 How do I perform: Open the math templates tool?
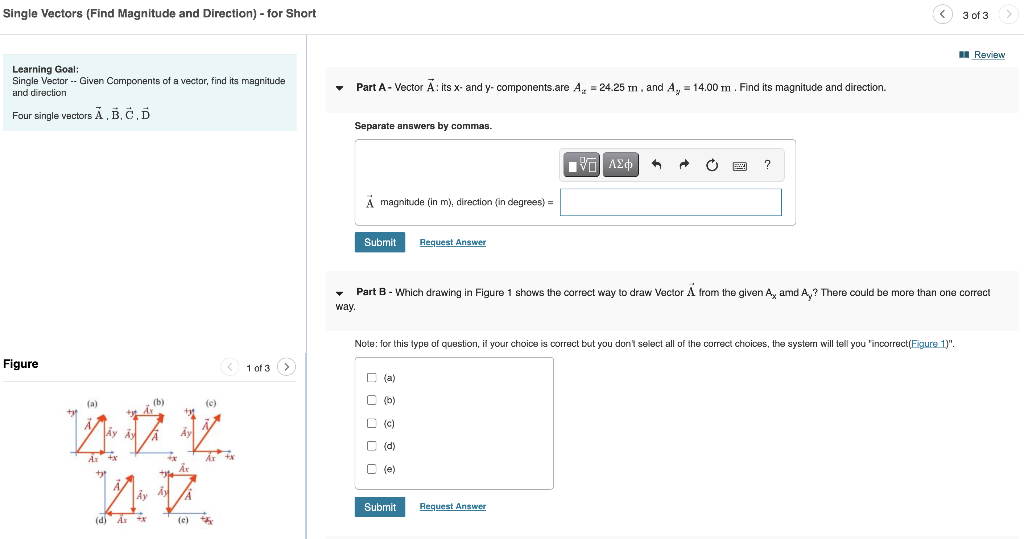click(x=581, y=165)
